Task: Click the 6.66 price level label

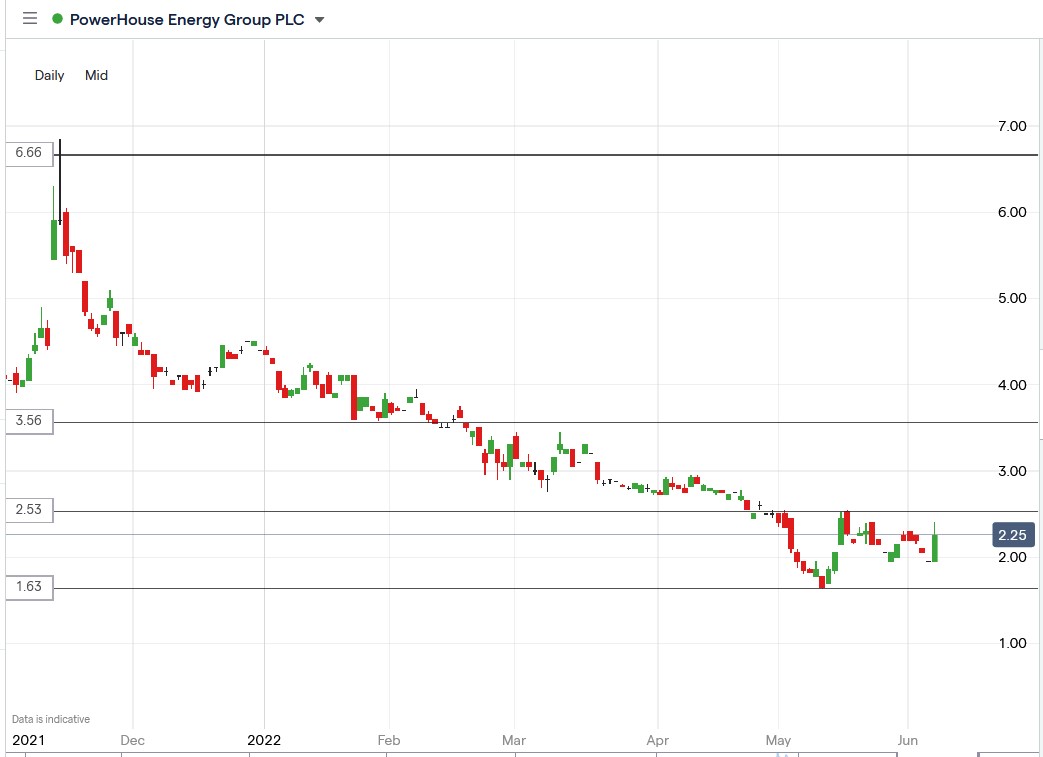Action: [27, 153]
